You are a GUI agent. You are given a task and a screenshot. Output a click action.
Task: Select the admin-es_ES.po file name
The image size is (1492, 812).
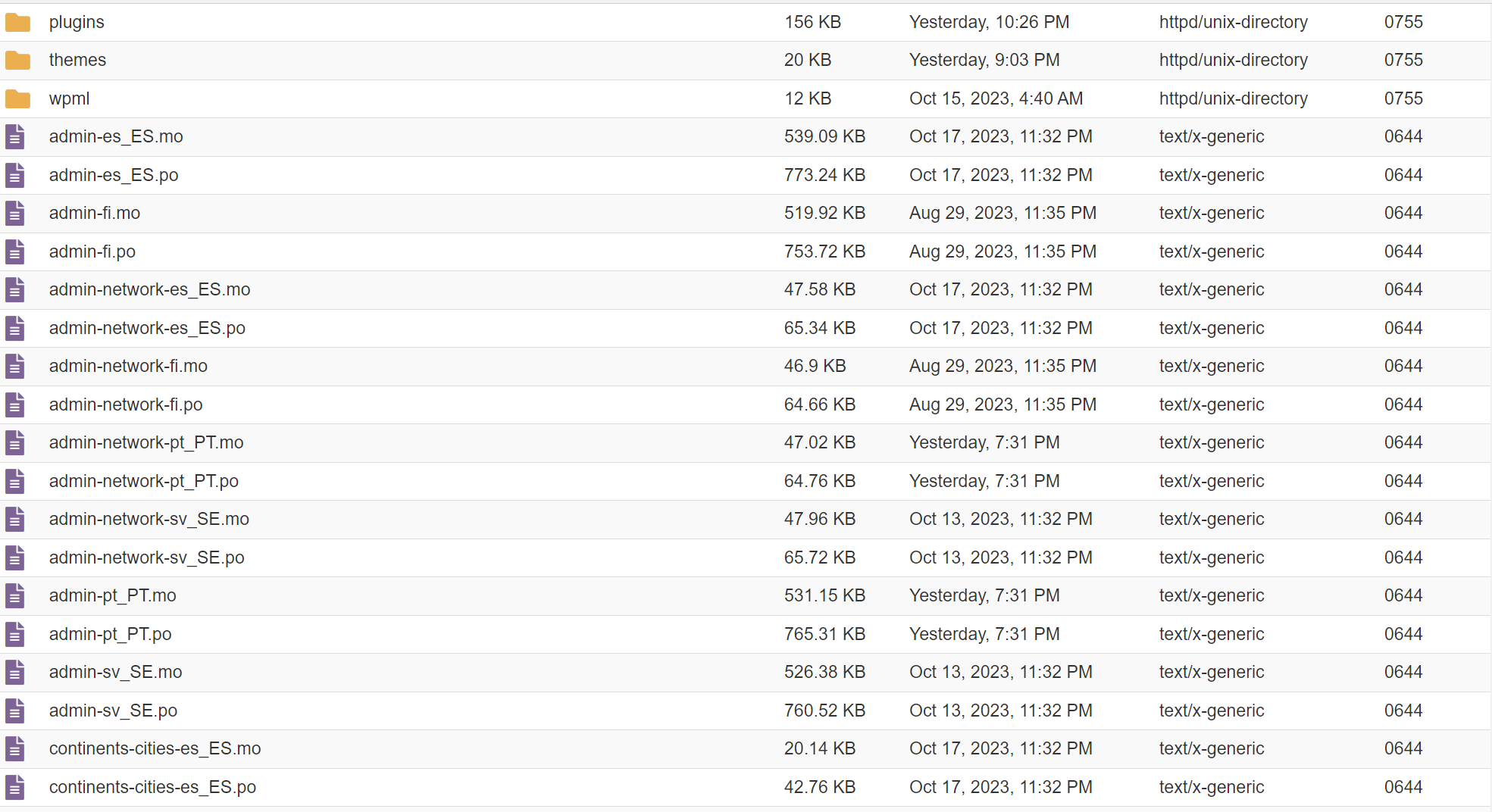click(114, 175)
